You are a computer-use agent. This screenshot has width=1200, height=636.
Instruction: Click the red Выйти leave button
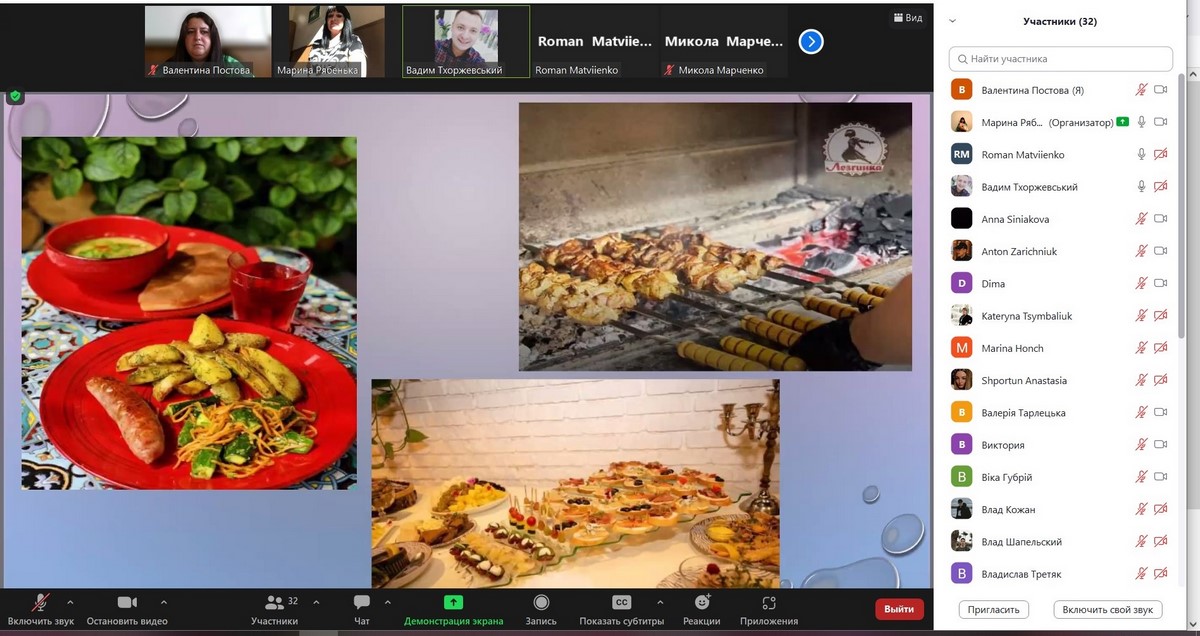point(899,609)
